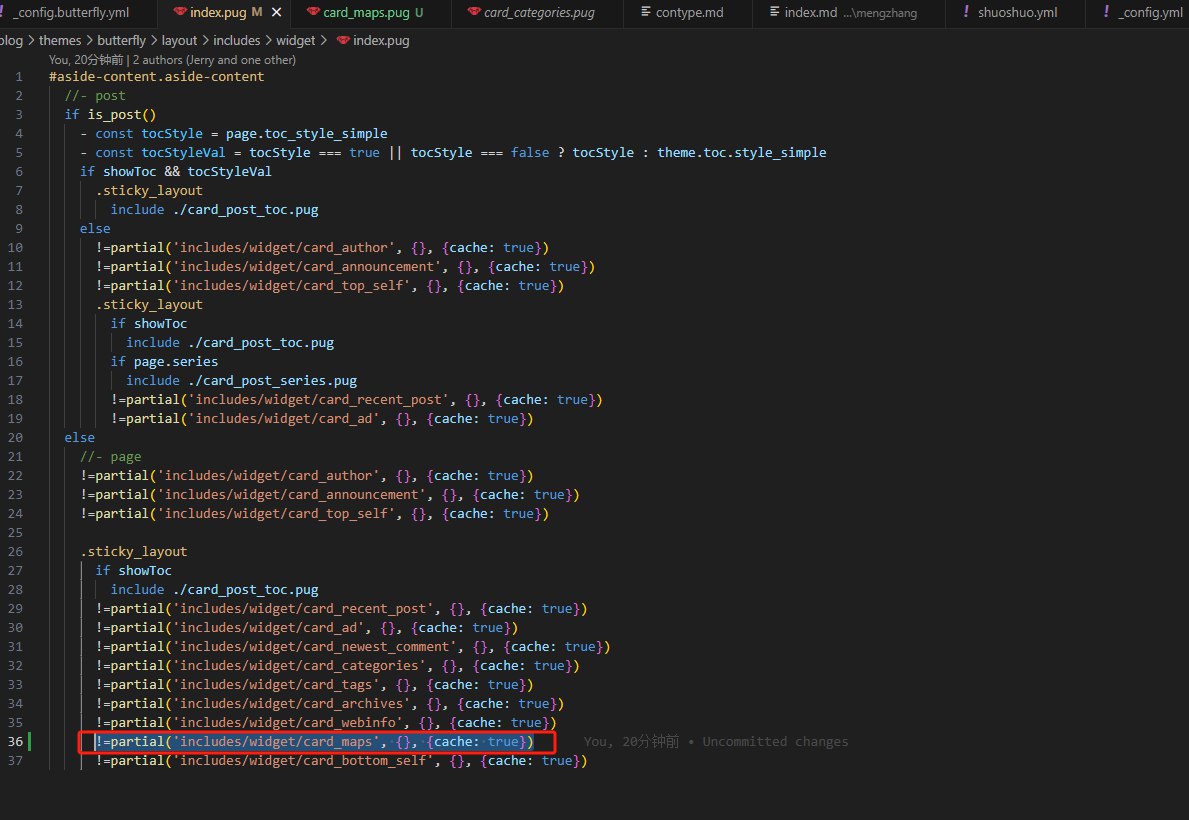This screenshot has width=1189, height=820.
Task: Close the index.pug editor tab
Action: point(274,13)
